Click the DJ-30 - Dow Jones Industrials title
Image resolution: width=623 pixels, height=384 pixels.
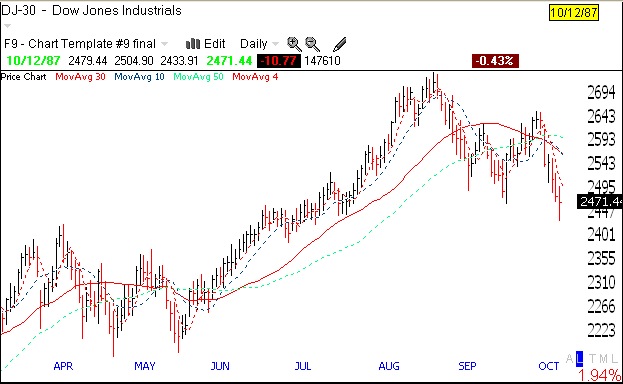(x=91, y=10)
